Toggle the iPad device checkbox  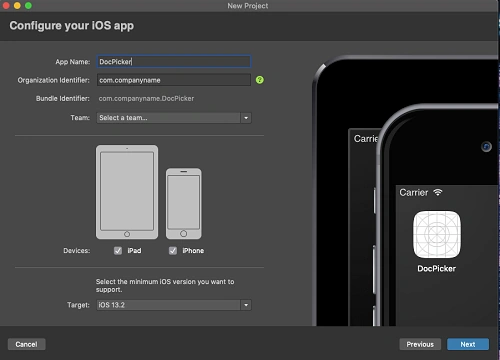coord(118,251)
